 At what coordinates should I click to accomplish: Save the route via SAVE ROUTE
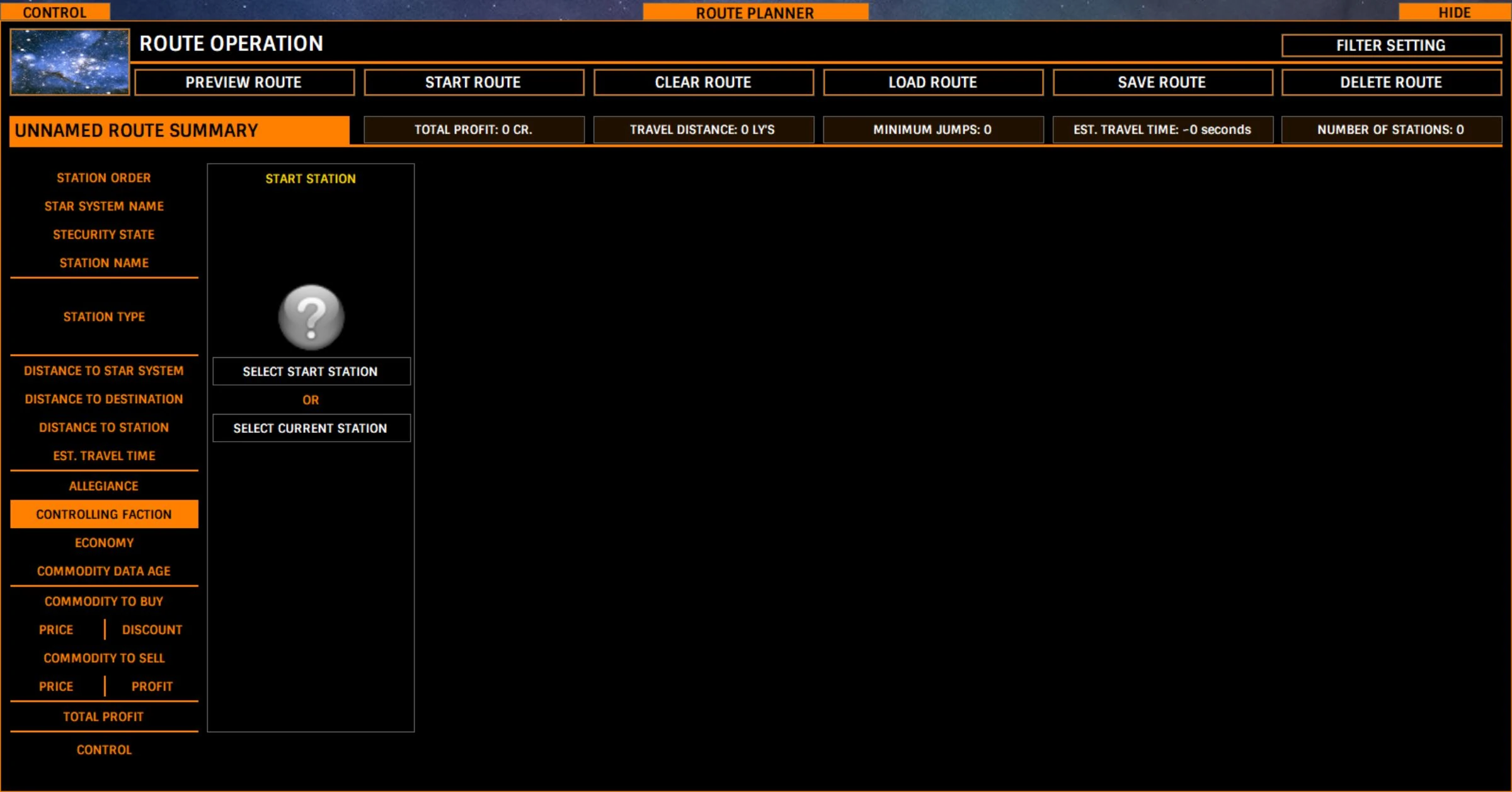1162,83
